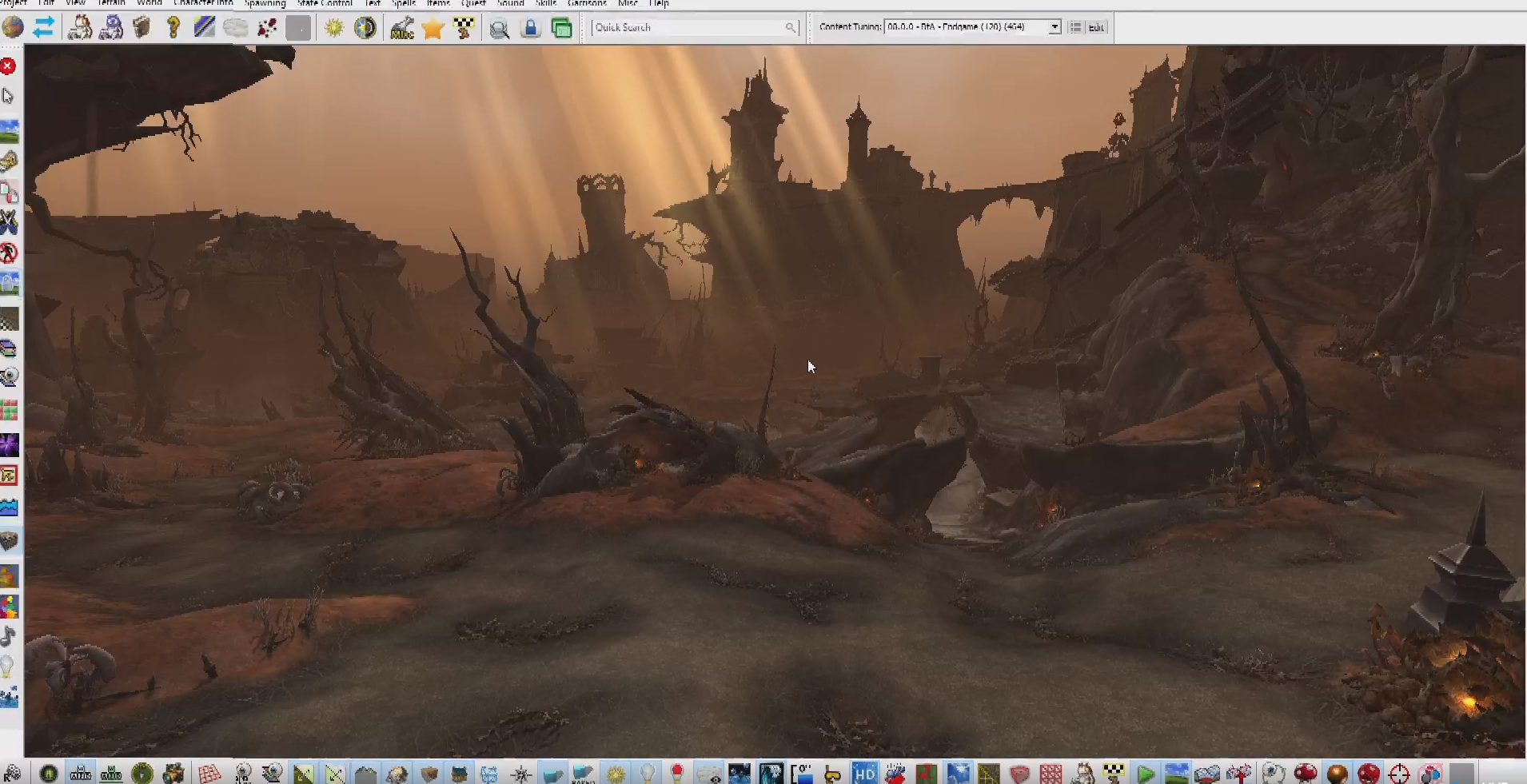1527x784 pixels.
Task: Open the Content Tuning combo box
Action: pyautogui.click(x=973, y=26)
